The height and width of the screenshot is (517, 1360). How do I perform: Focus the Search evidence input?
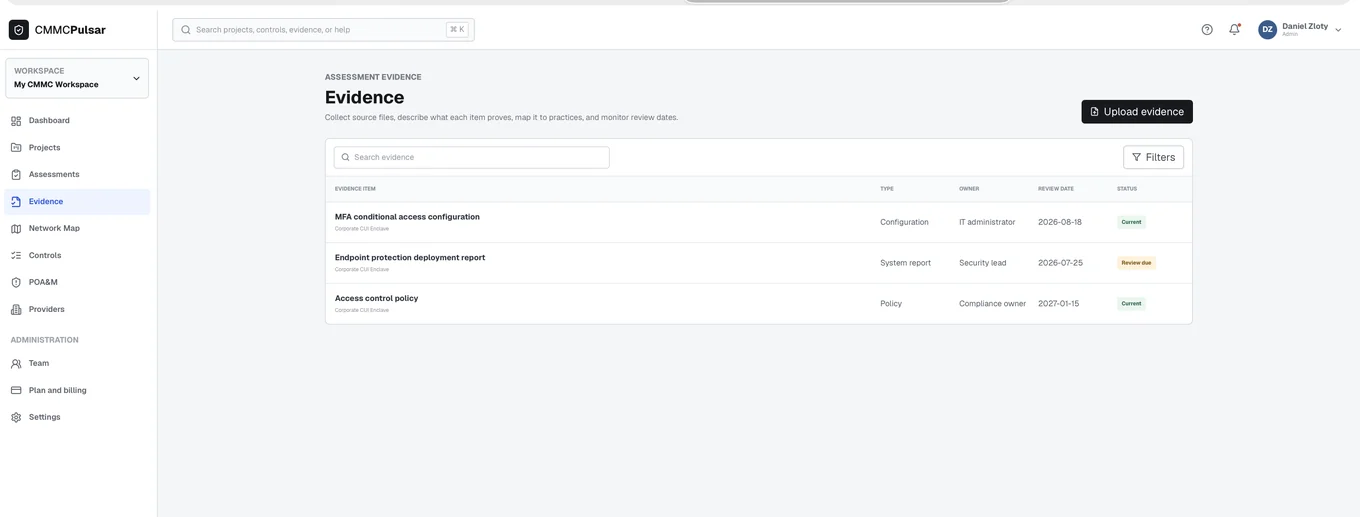pyautogui.click(x=471, y=158)
